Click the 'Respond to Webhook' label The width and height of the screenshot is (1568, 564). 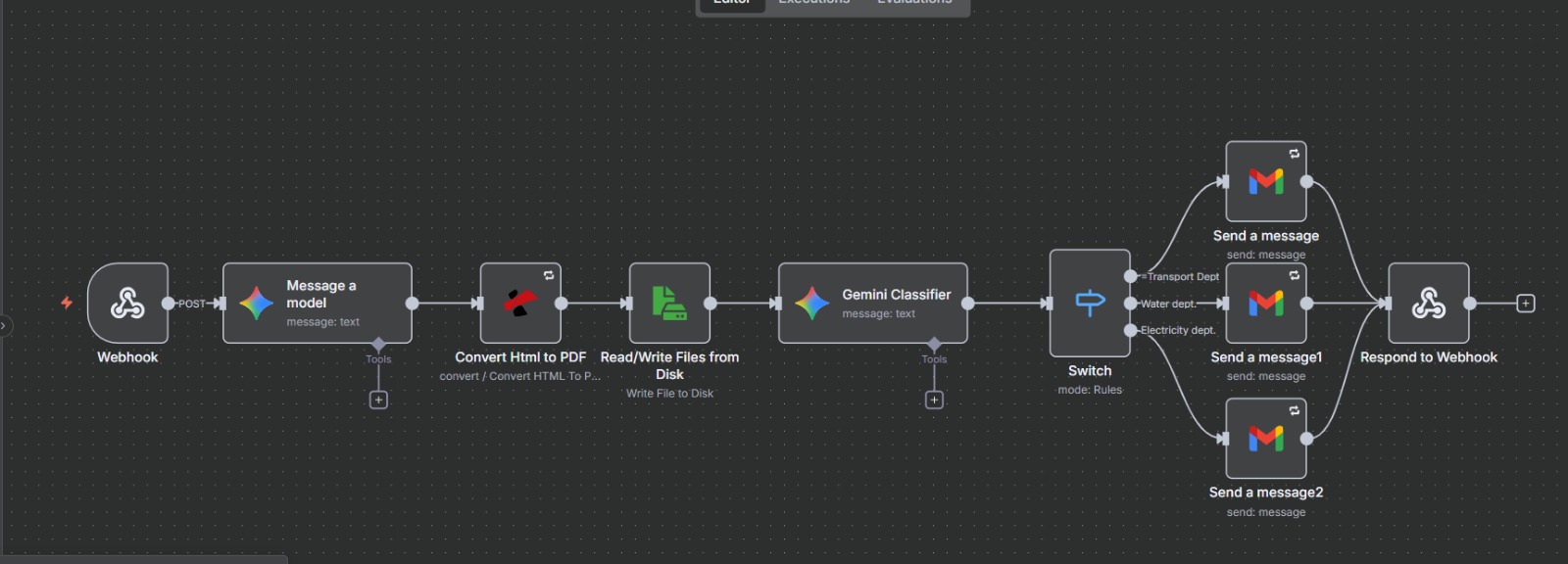pyautogui.click(x=1429, y=357)
